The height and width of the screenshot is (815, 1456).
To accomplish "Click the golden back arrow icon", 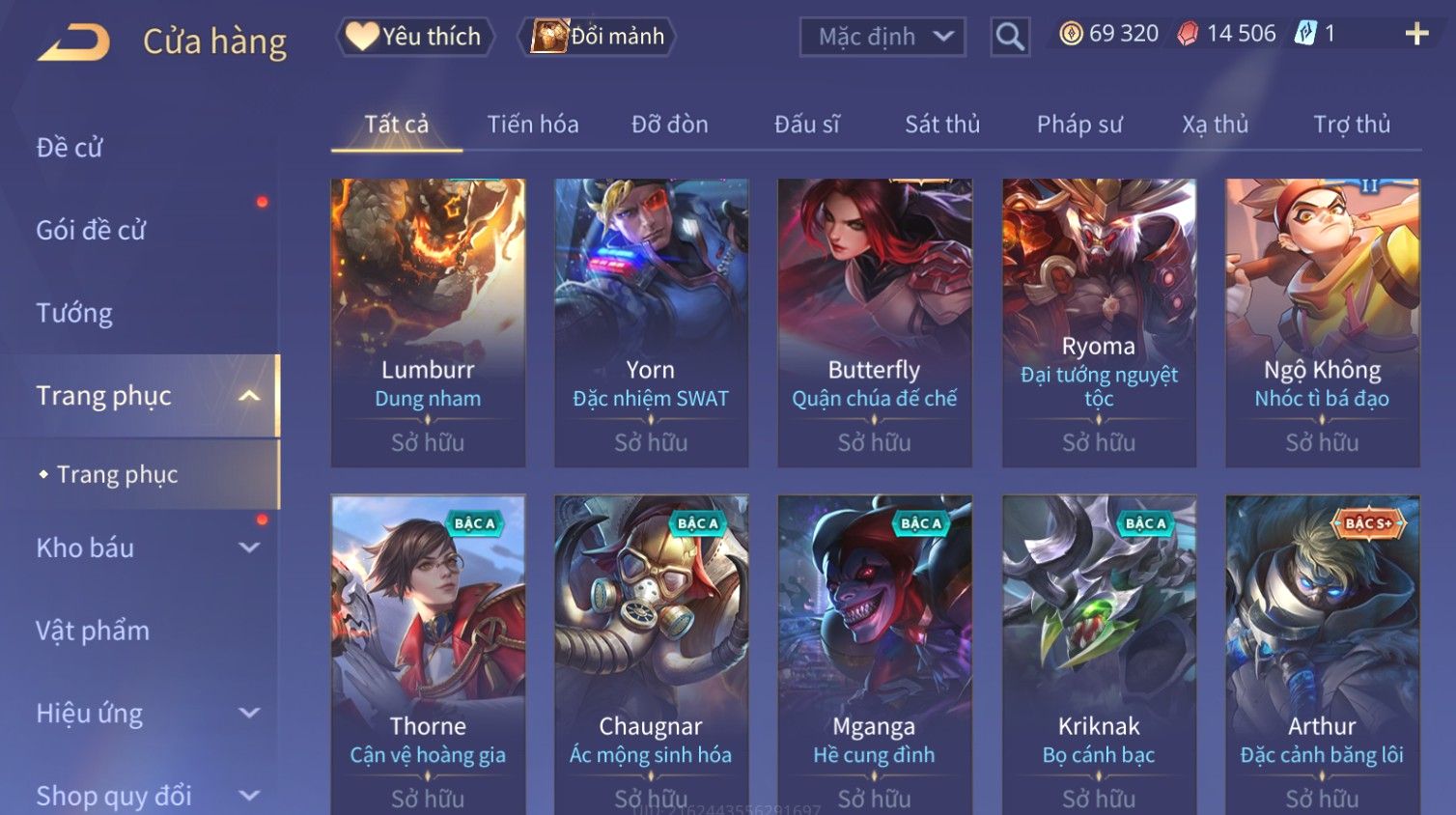I will (73, 42).
